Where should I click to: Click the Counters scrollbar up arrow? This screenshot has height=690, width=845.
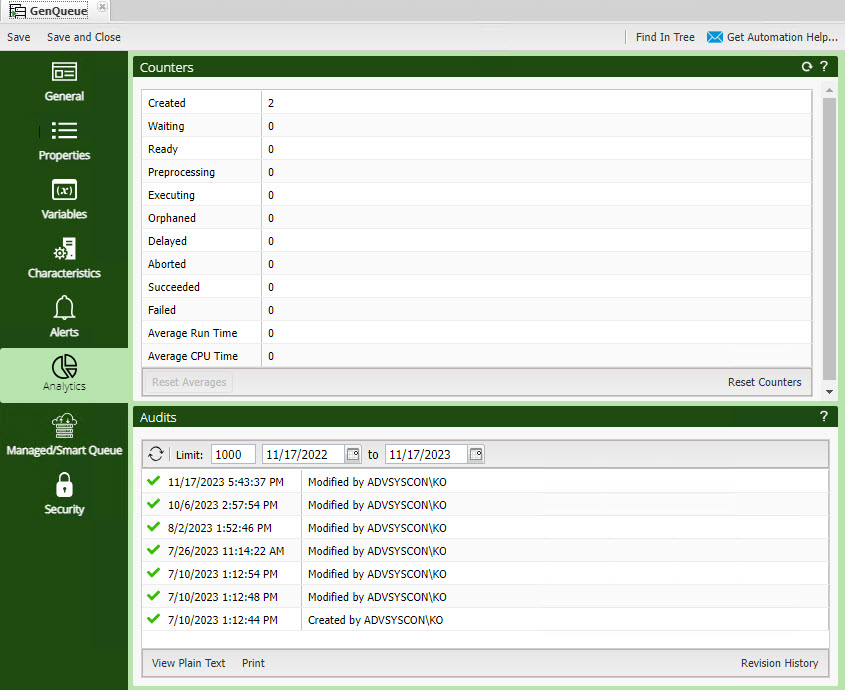pyautogui.click(x=829, y=90)
